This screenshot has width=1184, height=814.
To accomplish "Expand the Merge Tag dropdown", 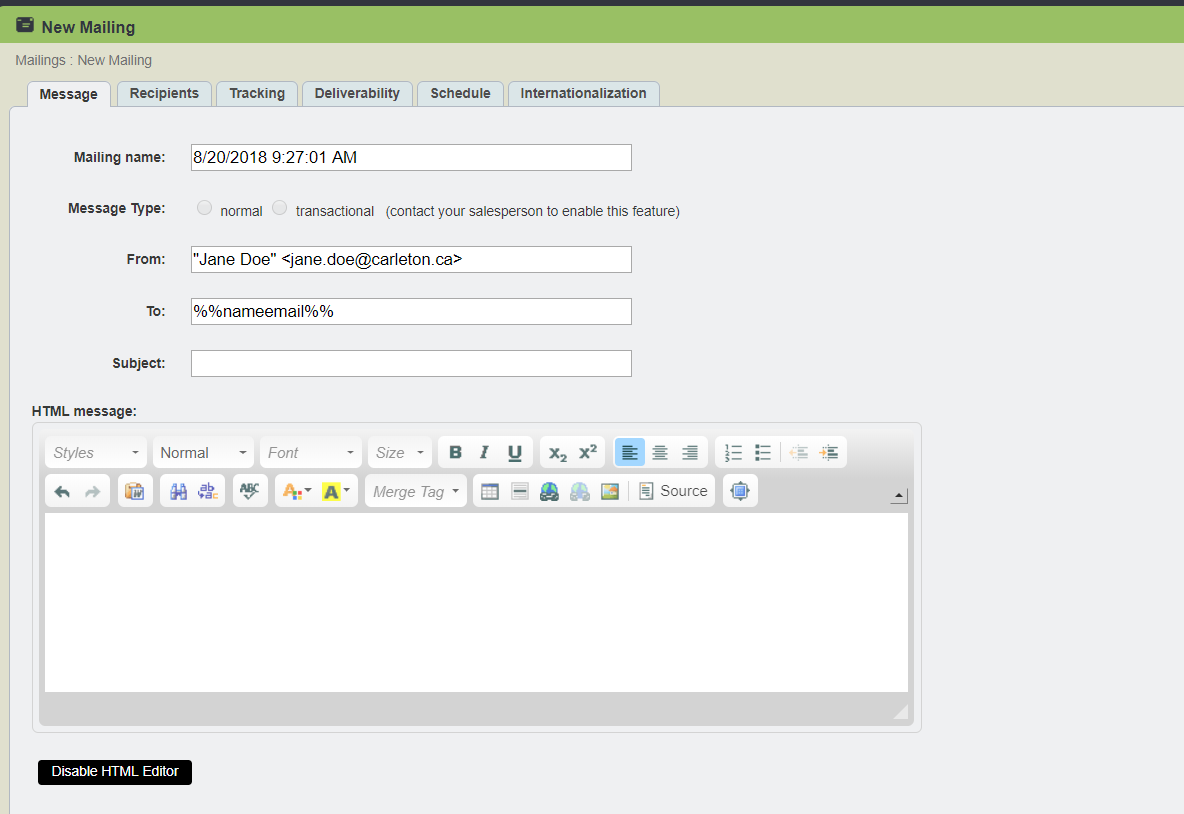I will tap(416, 491).
